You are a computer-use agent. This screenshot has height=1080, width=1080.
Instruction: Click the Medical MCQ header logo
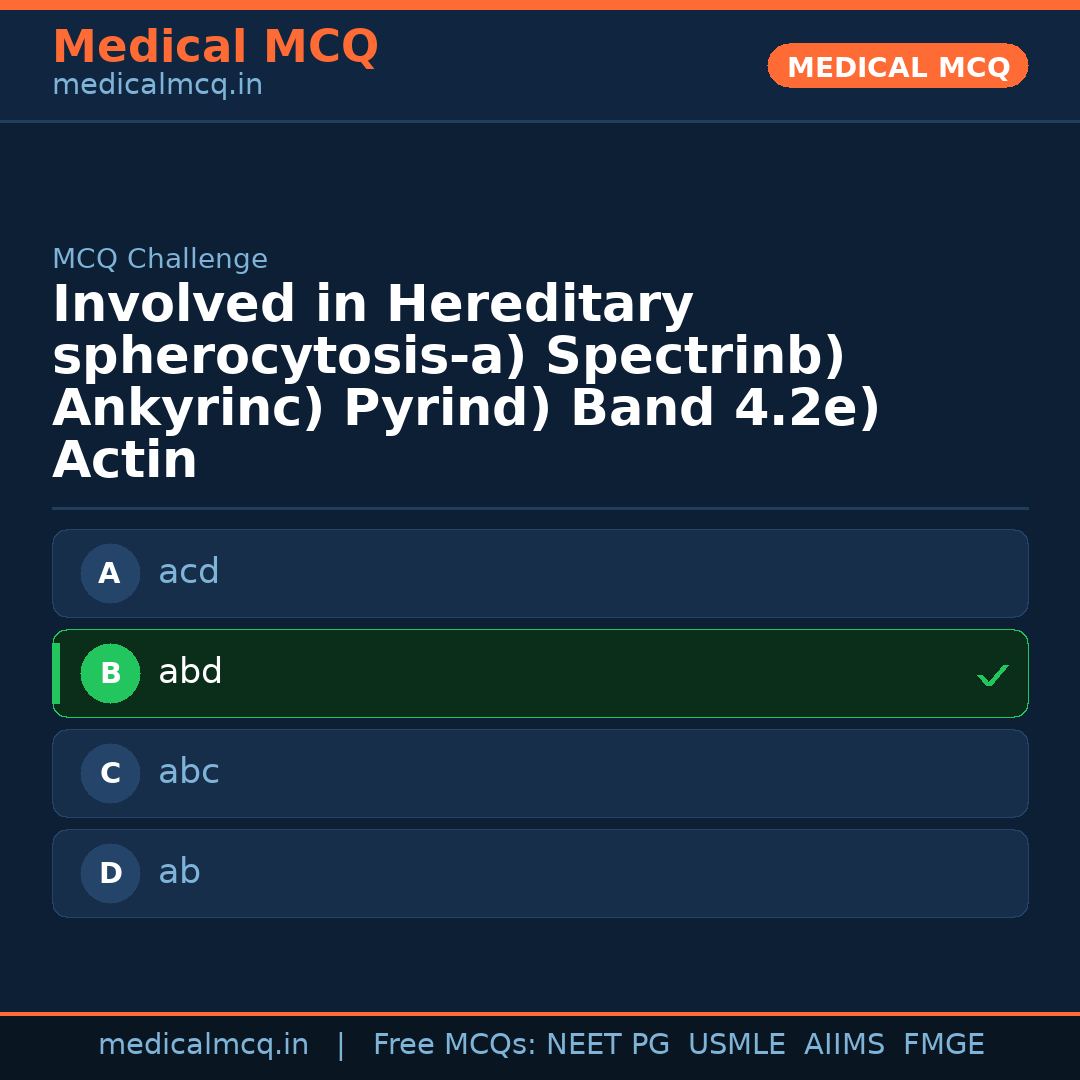(x=215, y=47)
